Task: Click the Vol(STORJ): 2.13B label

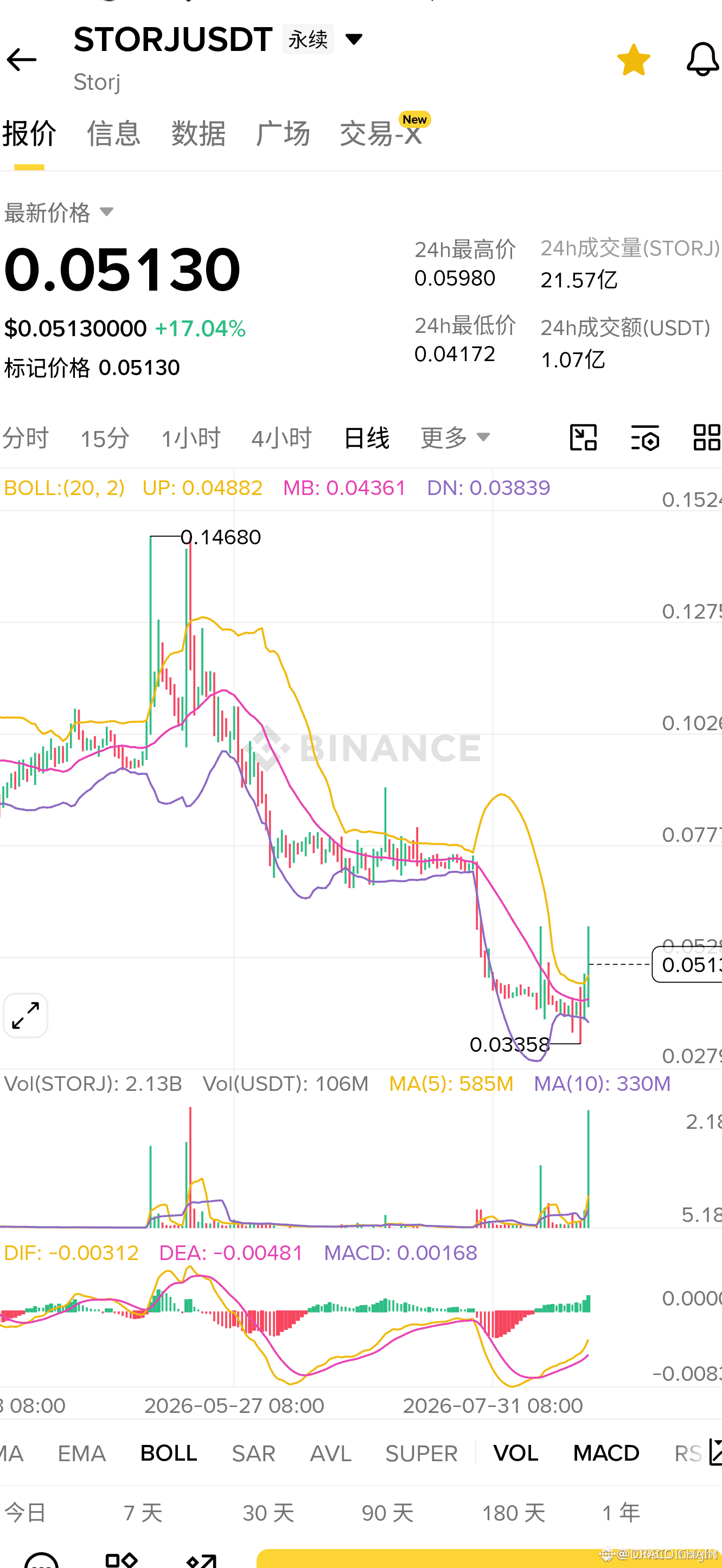Action: click(93, 1083)
